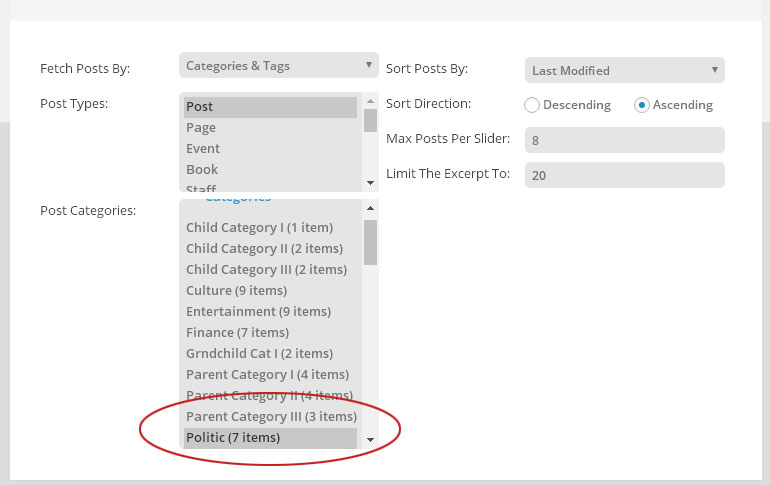The width and height of the screenshot is (770, 485).
Task: Click the Limit The Excerpt To field
Action: pos(624,175)
